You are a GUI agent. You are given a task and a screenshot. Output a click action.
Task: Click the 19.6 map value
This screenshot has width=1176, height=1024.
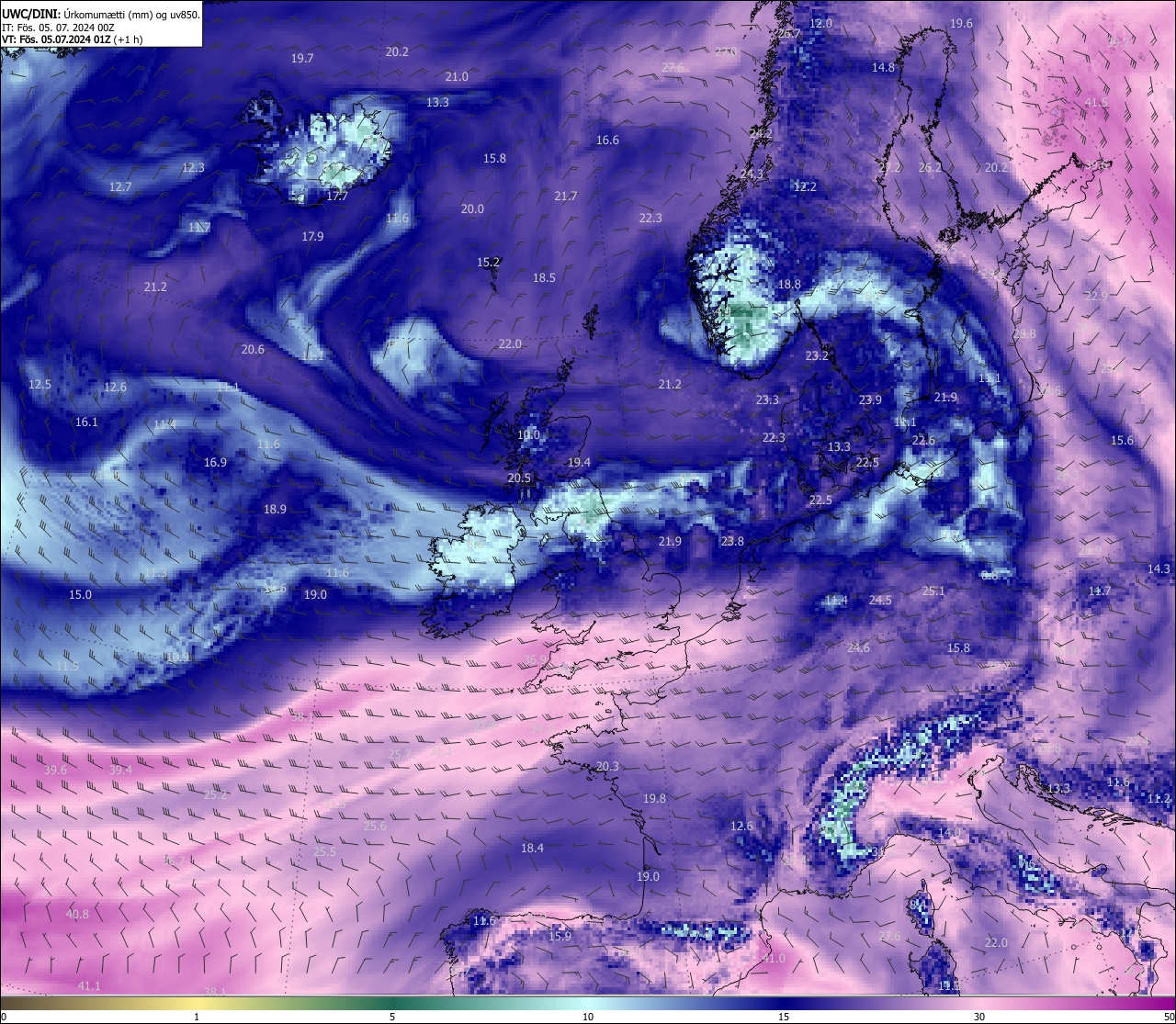click(961, 23)
